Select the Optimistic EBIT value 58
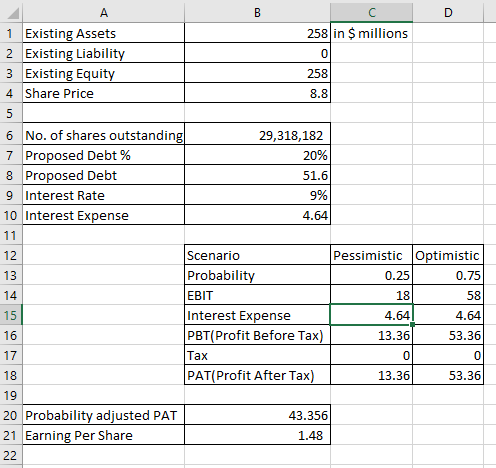 [x=448, y=295]
